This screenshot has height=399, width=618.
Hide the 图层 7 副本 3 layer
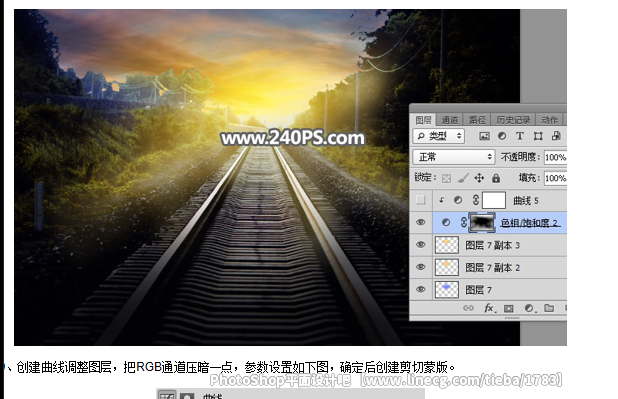click(421, 245)
